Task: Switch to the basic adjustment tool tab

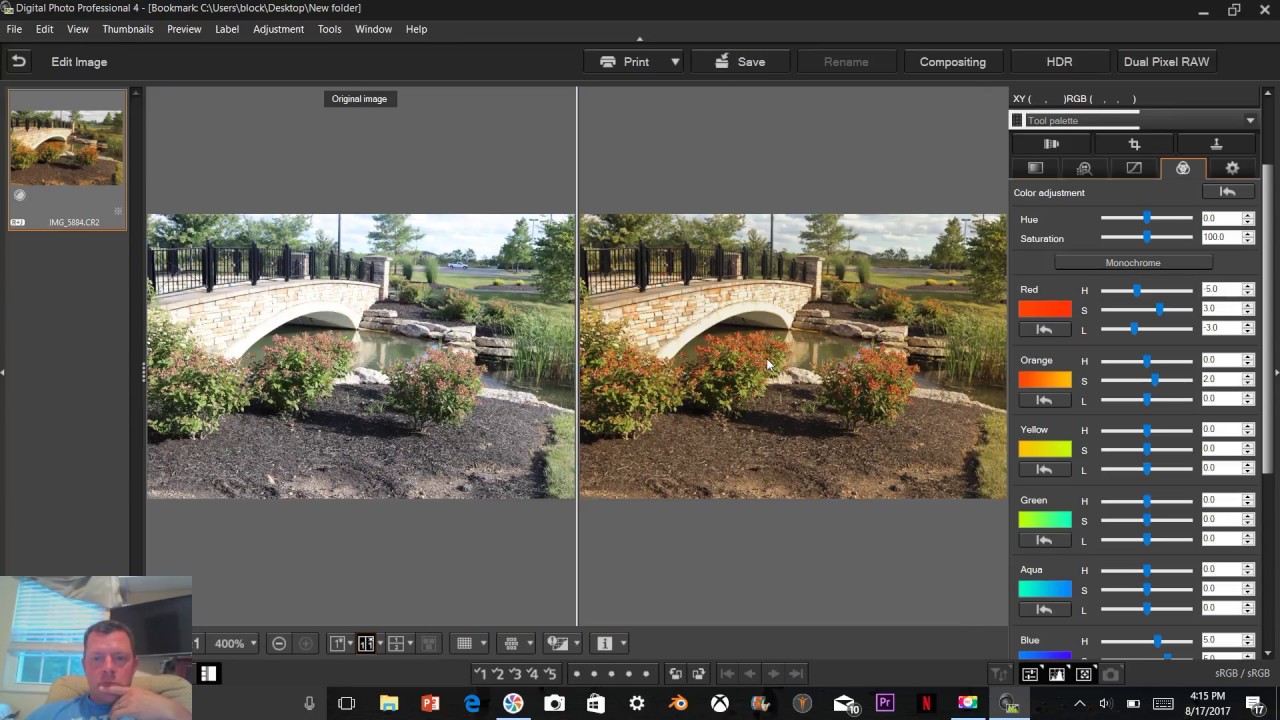Action: [1036, 168]
